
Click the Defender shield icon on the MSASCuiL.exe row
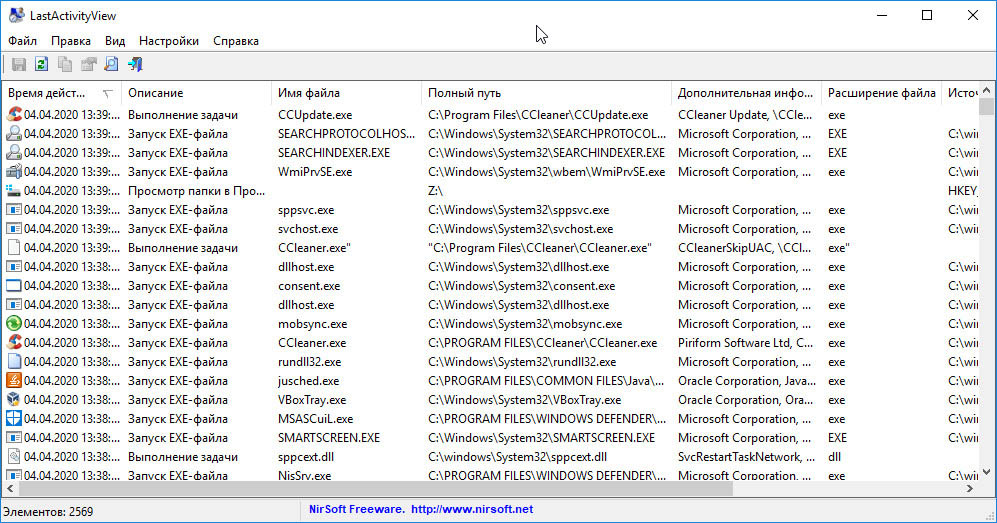[14, 419]
